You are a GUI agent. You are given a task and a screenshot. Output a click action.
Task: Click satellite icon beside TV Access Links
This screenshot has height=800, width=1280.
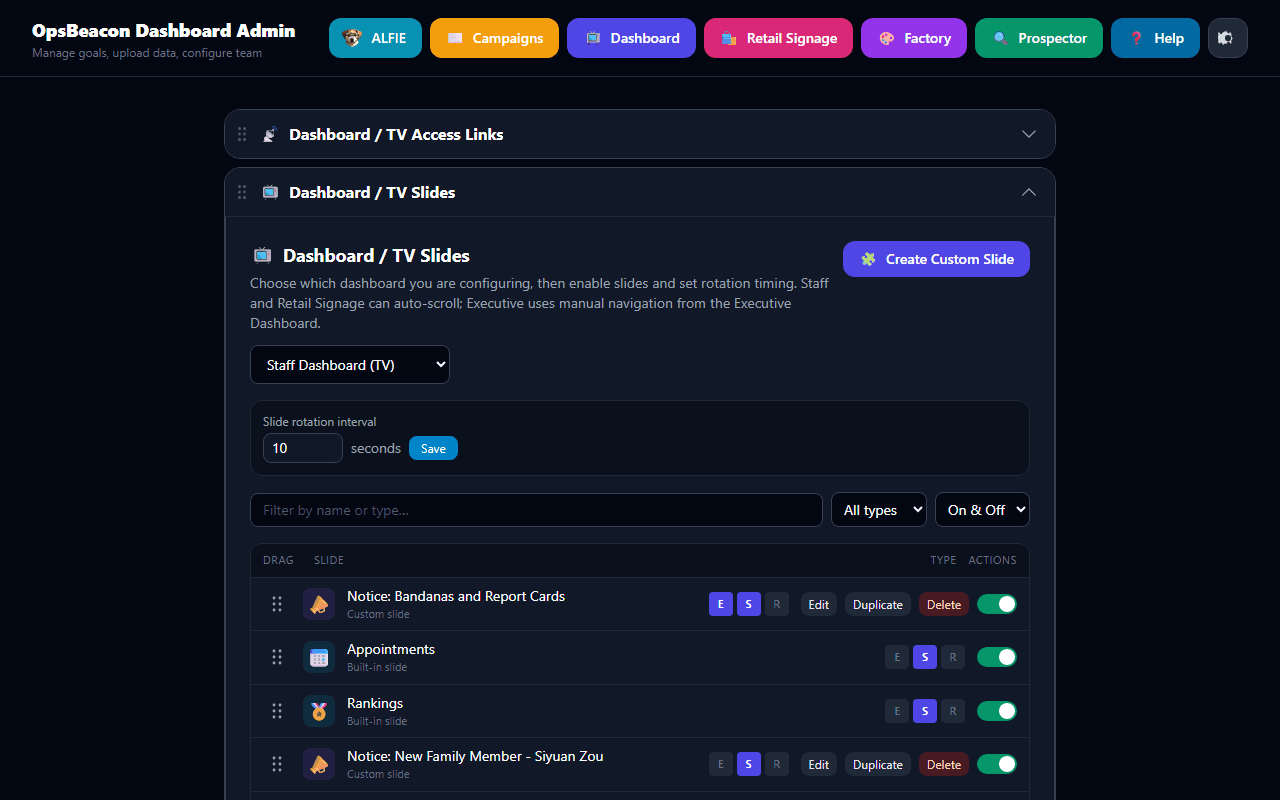point(269,134)
